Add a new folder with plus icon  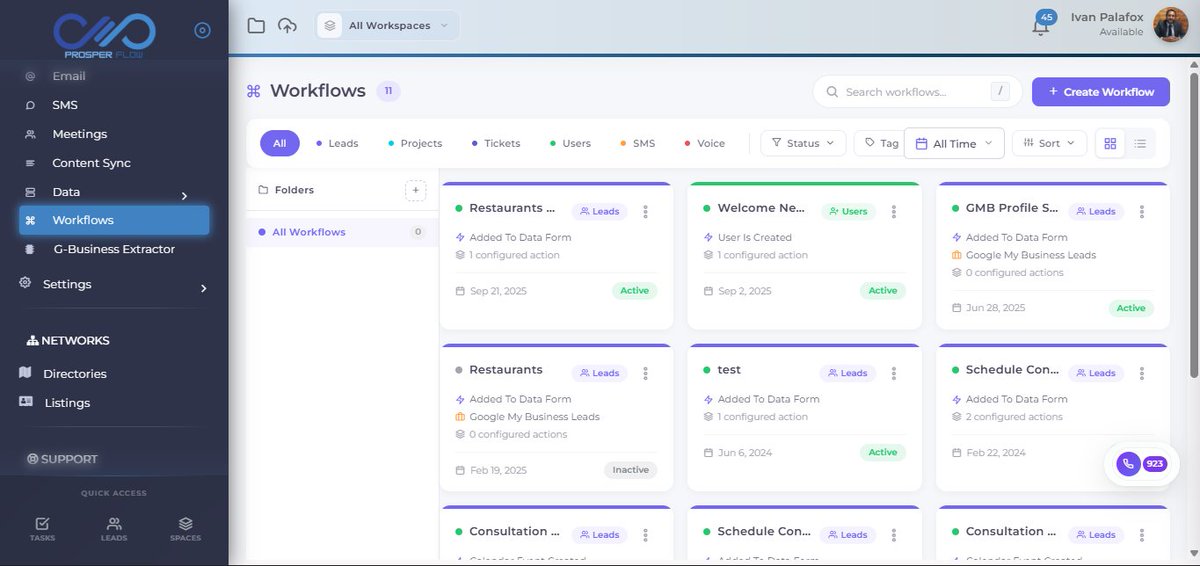[x=416, y=190]
